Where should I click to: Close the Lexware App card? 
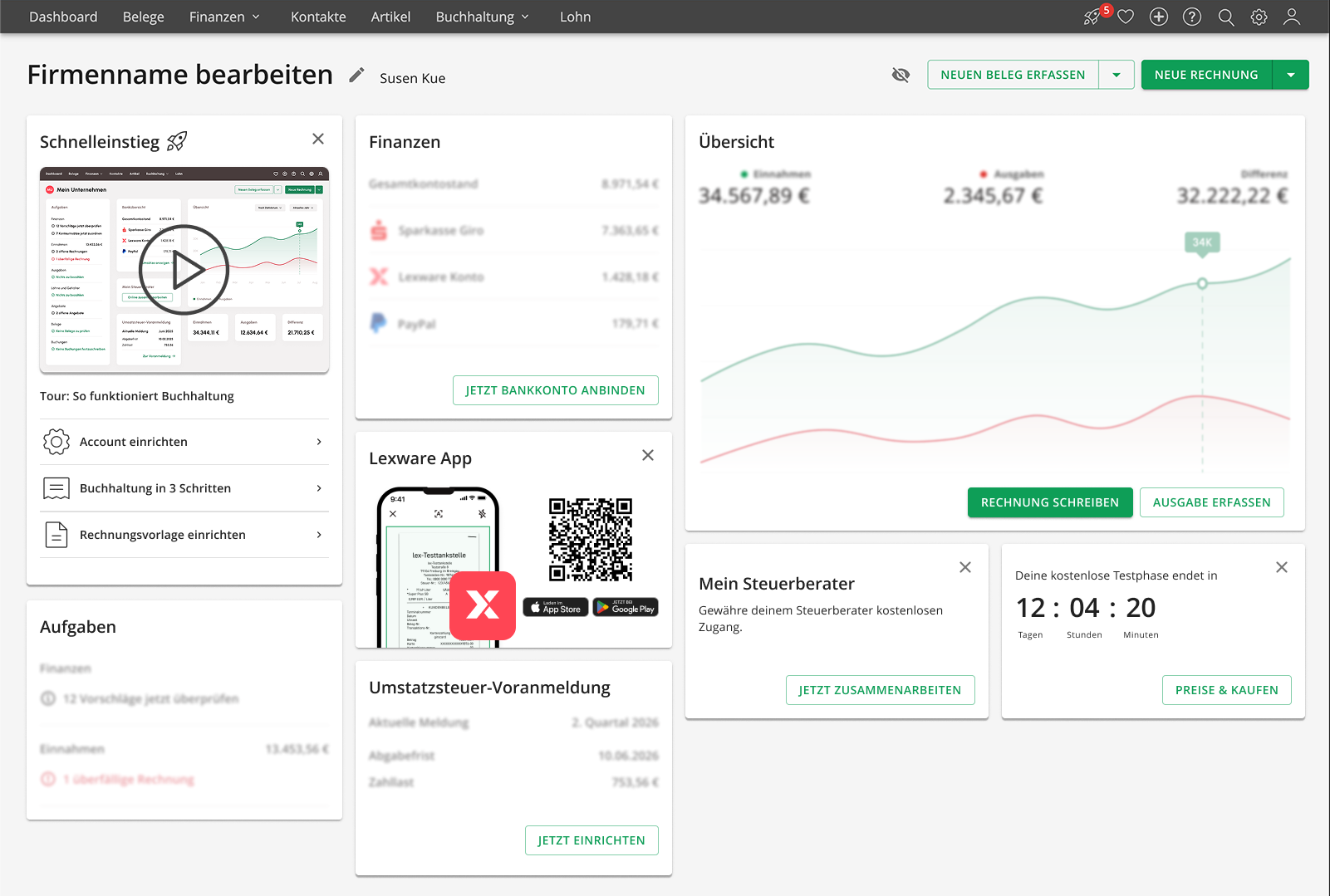(x=648, y=455)
